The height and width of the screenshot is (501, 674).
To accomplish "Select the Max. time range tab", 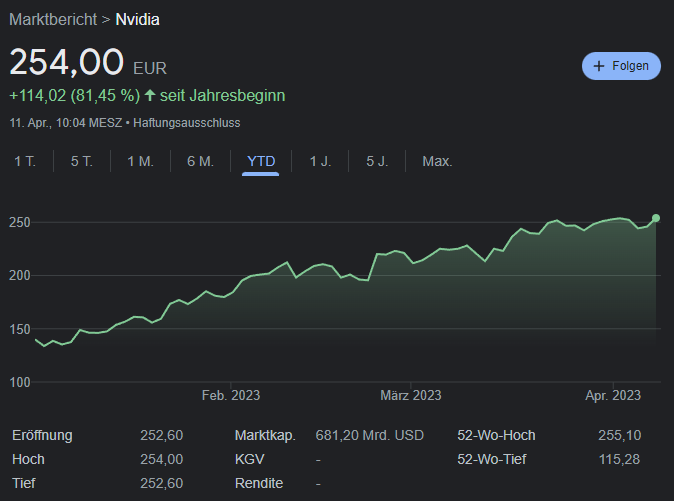I will tap(437, 161).
